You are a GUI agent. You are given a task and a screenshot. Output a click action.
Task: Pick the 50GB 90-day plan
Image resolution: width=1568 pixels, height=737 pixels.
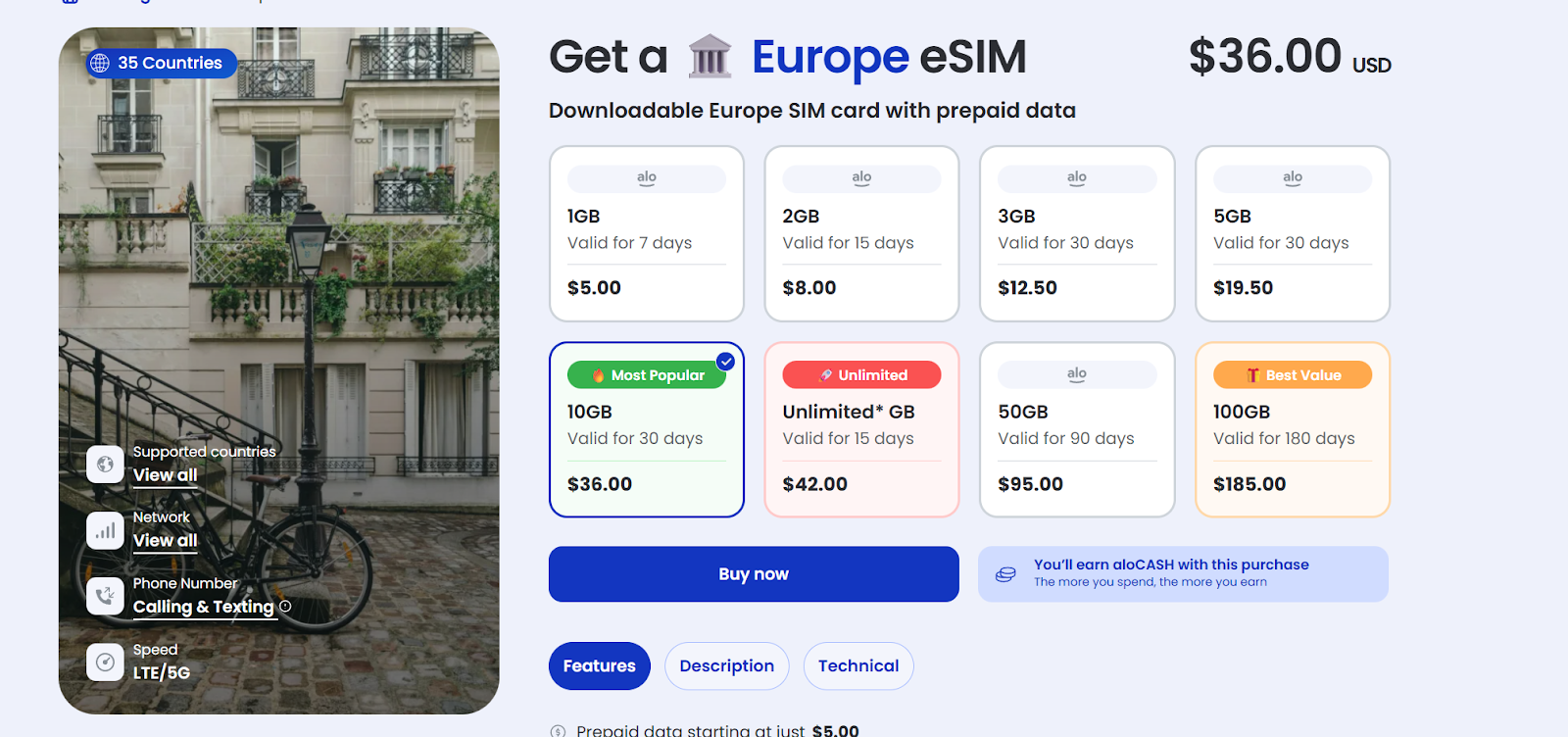point(1077,429)
